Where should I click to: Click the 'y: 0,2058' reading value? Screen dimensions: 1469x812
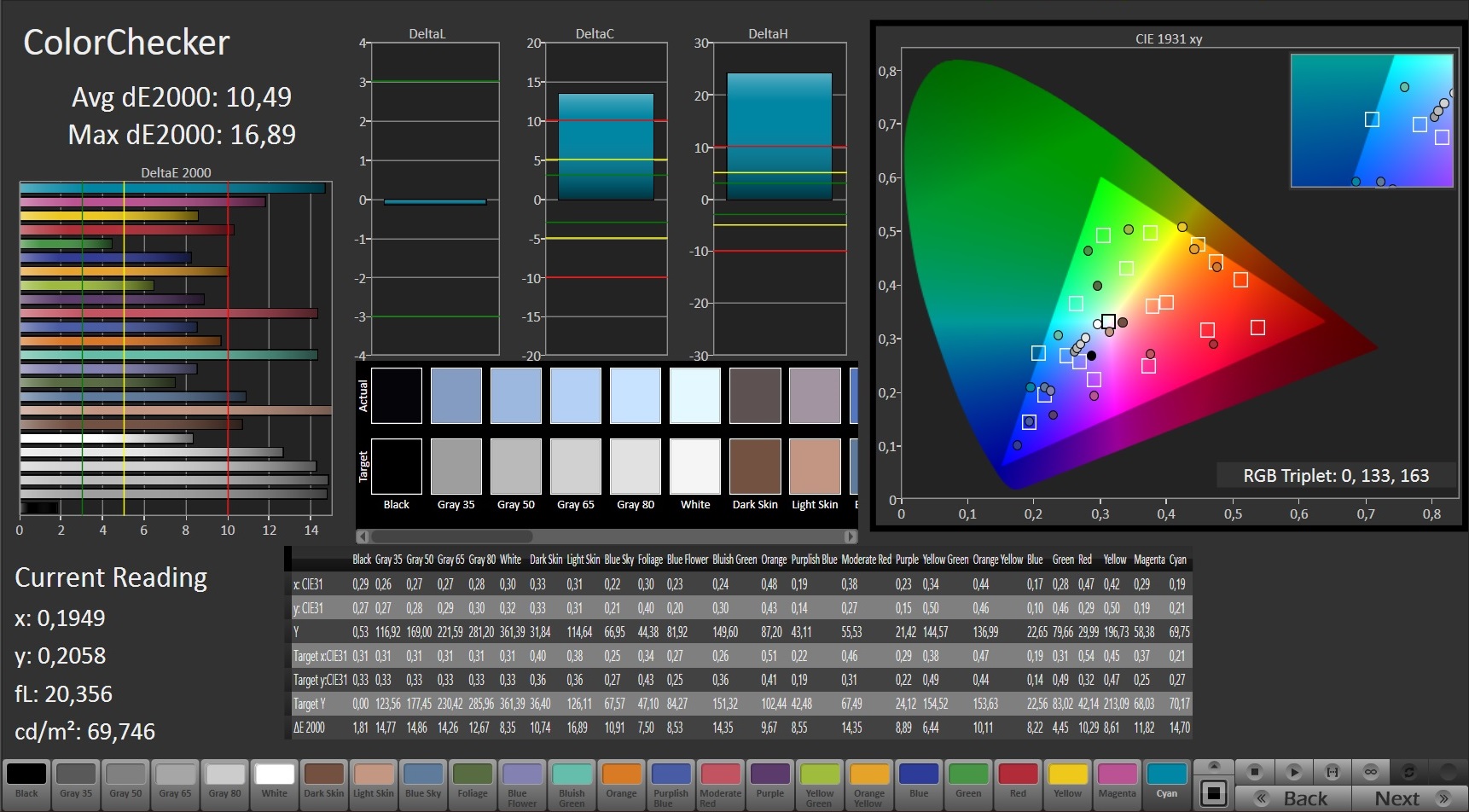[60, 656]
